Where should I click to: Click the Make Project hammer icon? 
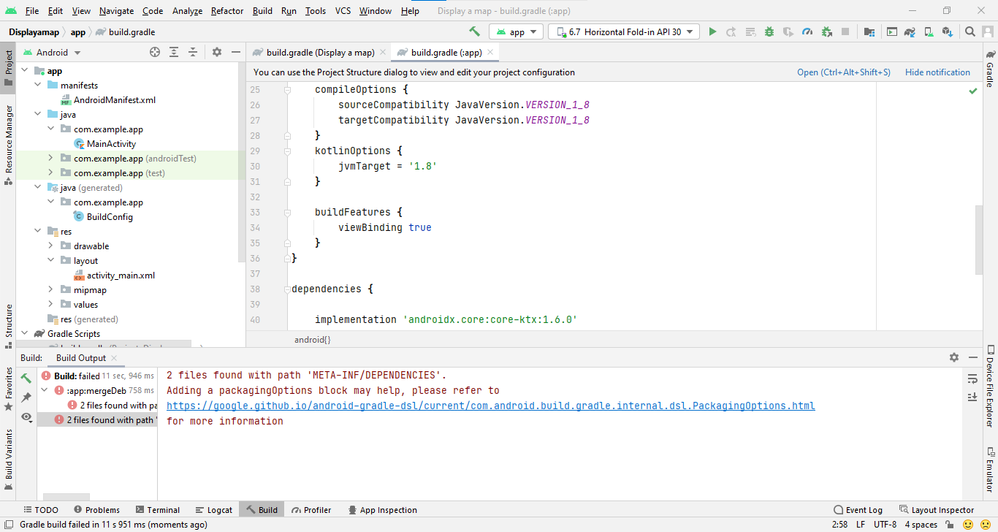coord(474,32)
